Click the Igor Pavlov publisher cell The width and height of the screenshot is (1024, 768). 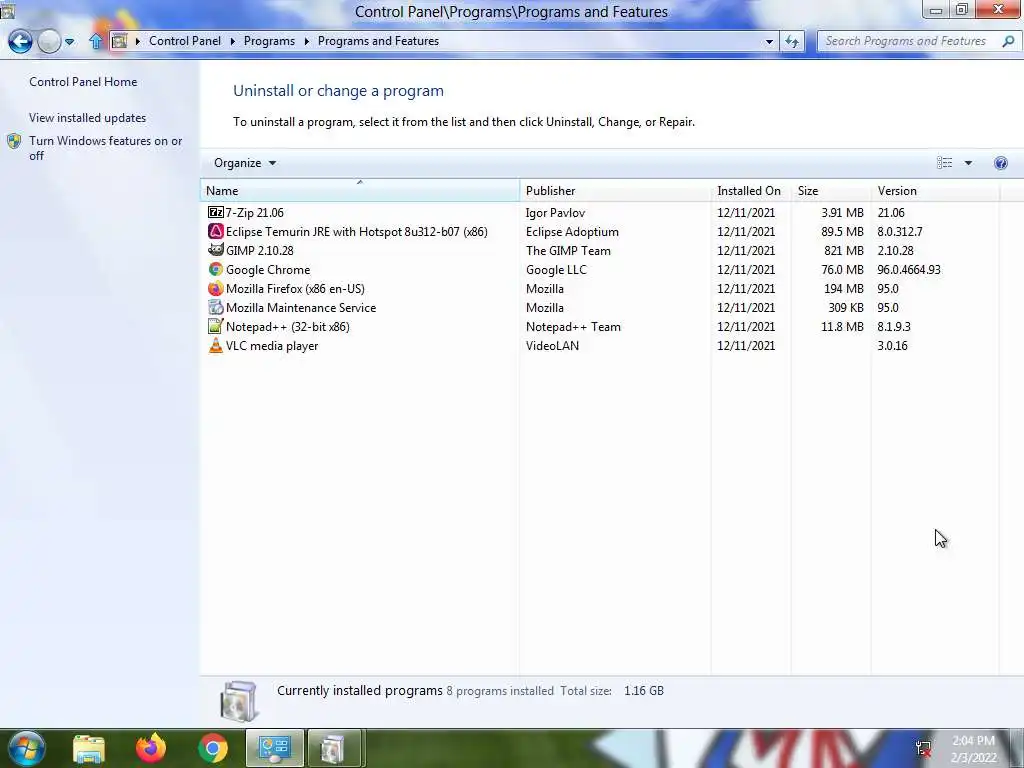point(555,212)
